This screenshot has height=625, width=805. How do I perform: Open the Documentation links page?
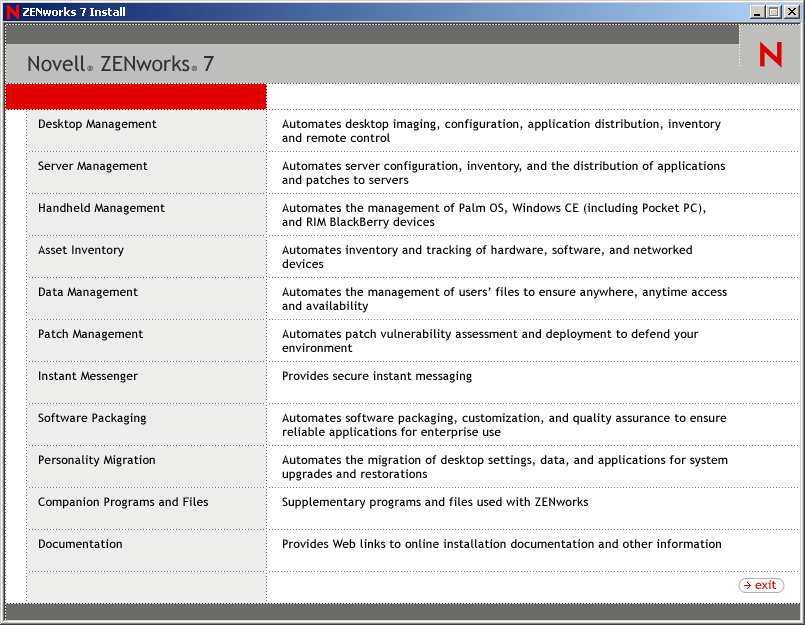pyautogui.click(x=80, y=544)
